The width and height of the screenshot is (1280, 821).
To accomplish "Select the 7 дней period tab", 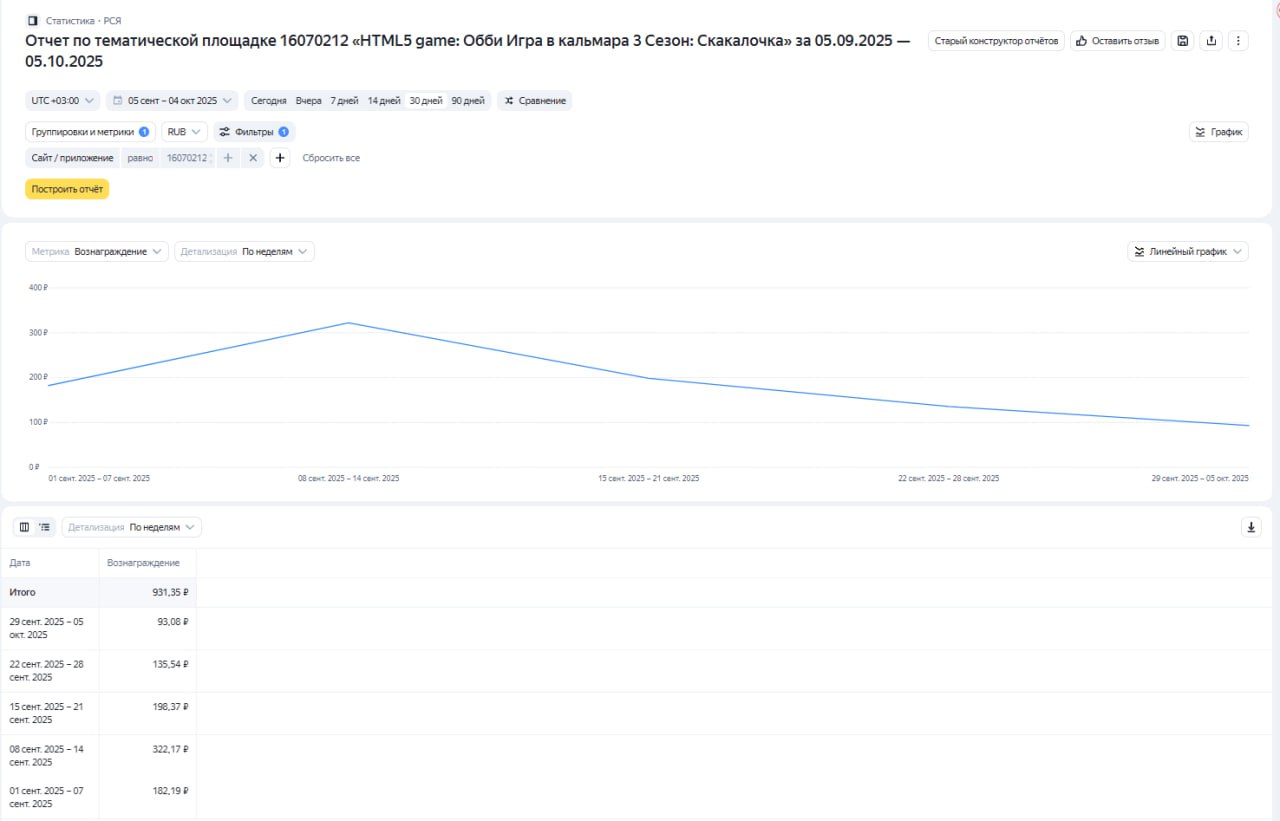I will (344, 101).
